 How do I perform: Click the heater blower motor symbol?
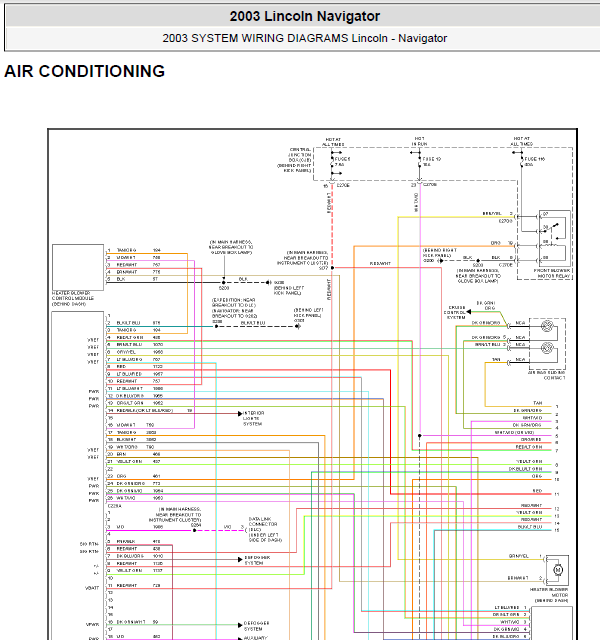click(558, 569)
